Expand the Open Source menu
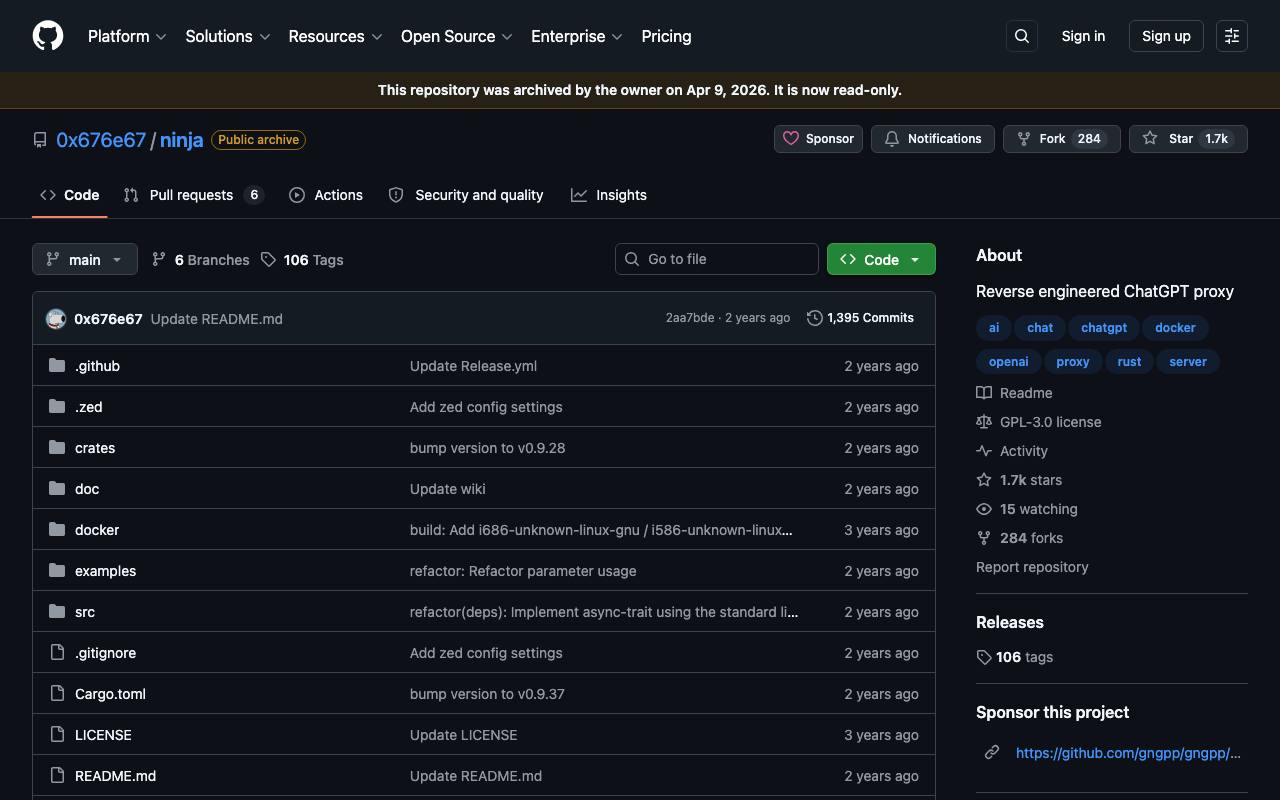Screen dimensions: 1280x800 click(457, 36)
